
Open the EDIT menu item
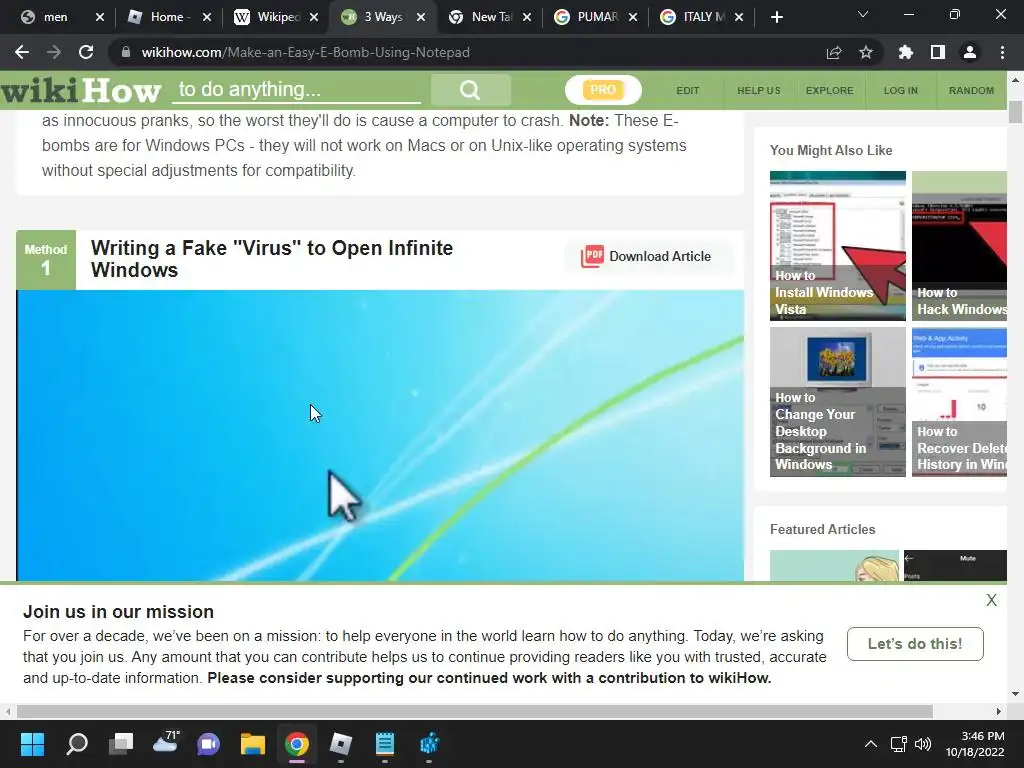pos(688,91)
